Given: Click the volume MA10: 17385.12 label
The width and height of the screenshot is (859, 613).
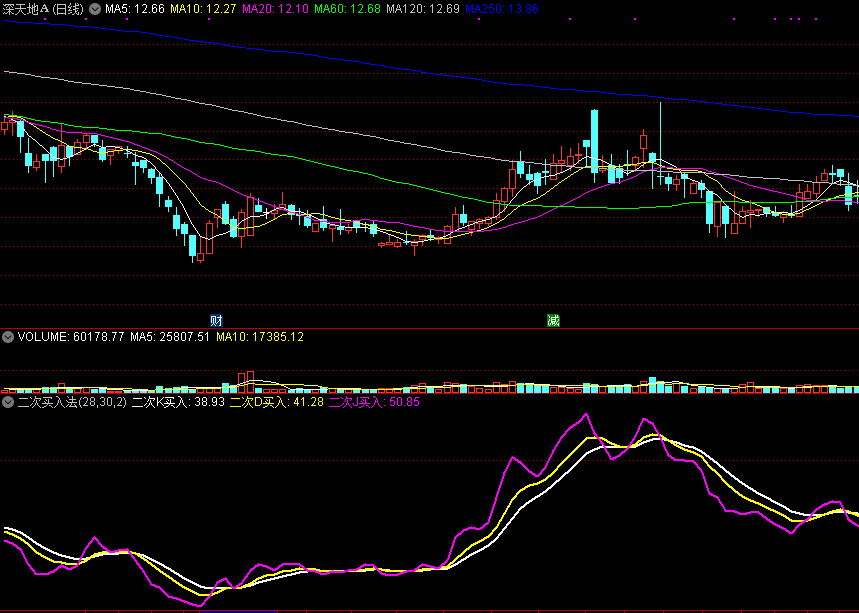Looking at the screenshot, I should 260,337.
